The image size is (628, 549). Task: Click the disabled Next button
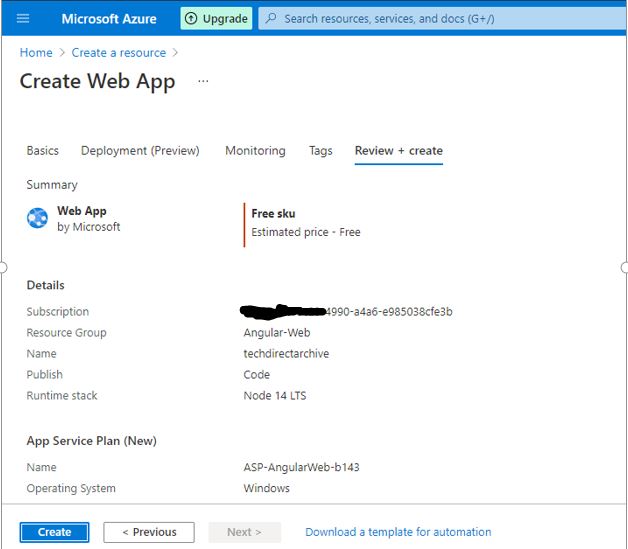point(244,532)
